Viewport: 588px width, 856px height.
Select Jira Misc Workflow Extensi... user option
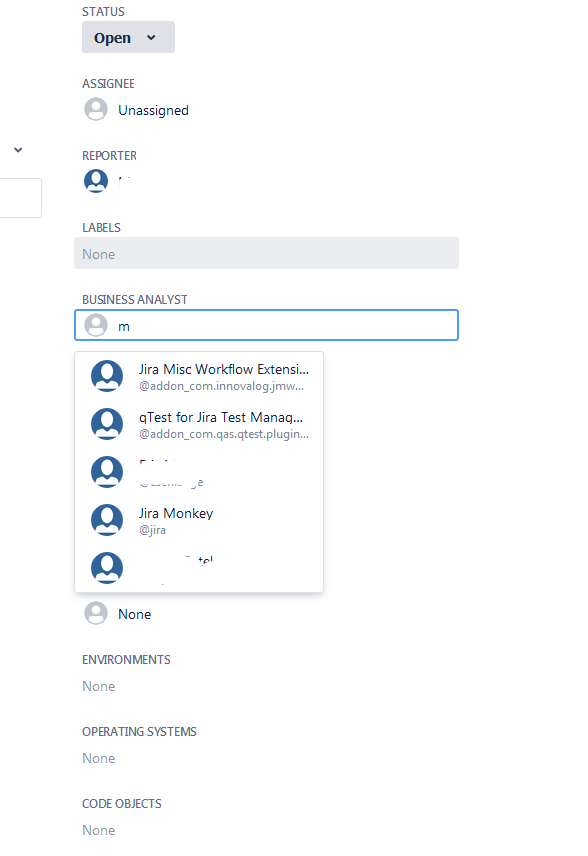tap(199, 376)
